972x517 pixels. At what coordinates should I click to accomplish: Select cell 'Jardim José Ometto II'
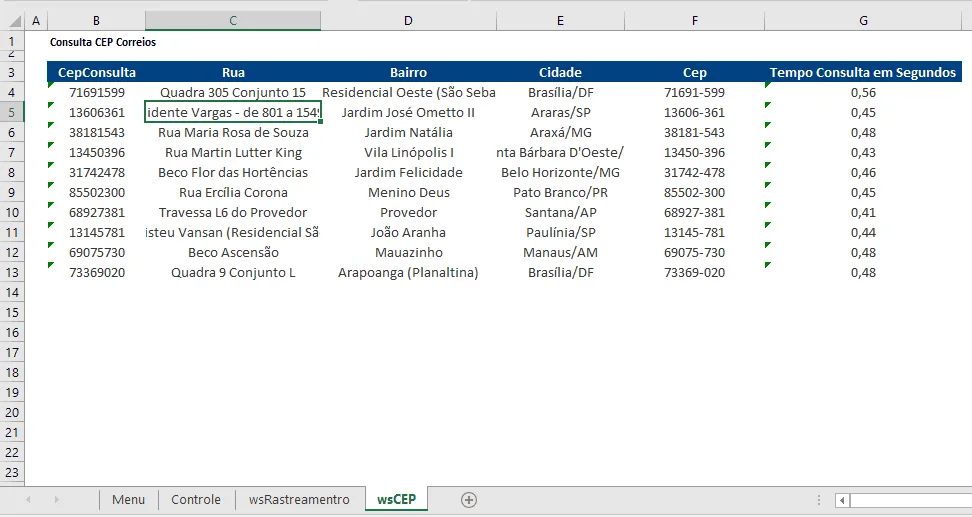click(408, 112)
